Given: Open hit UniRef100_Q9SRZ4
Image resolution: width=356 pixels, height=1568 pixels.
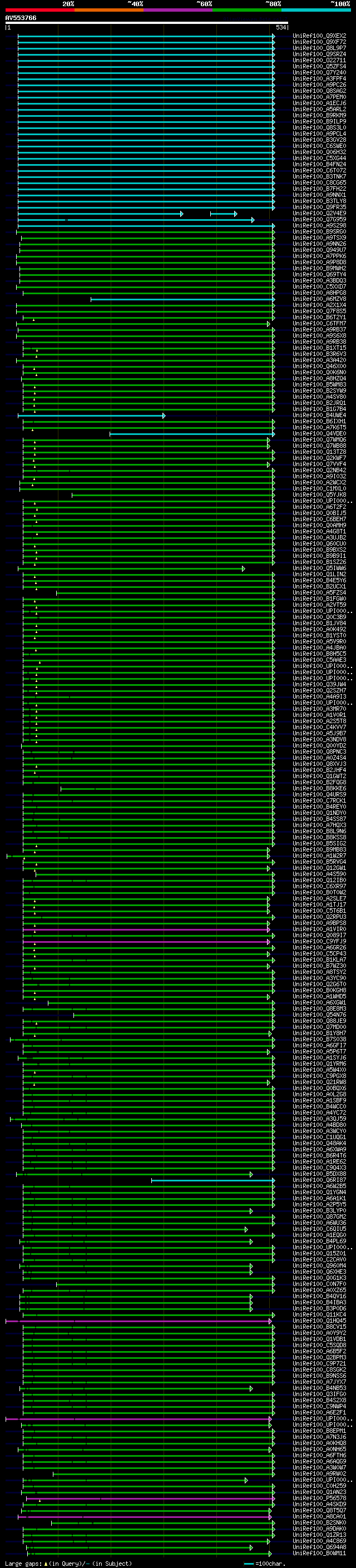Looking at the screenshot, I should tap(319, 54).
